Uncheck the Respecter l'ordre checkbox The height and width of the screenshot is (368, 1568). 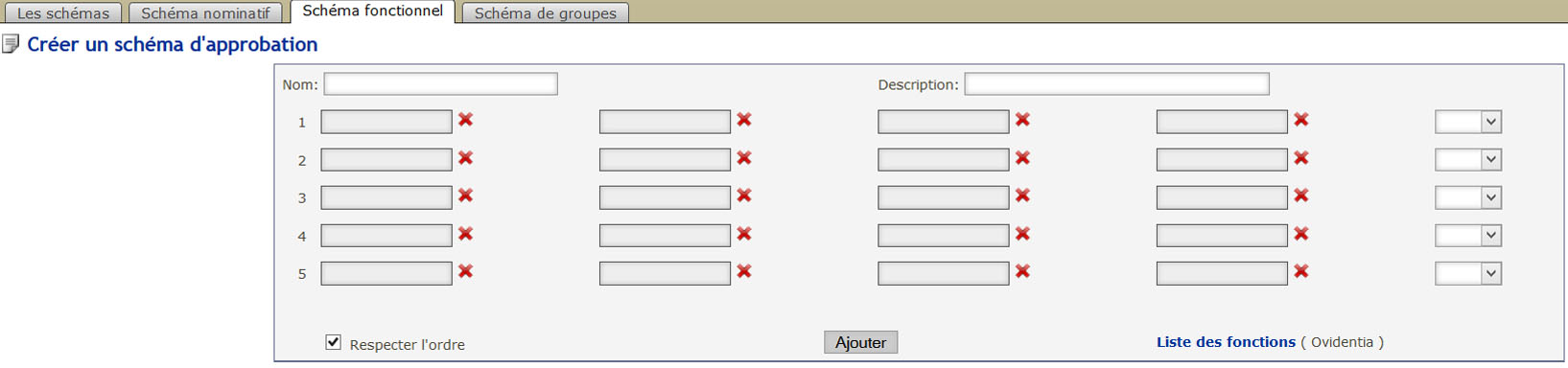(333, 342)
